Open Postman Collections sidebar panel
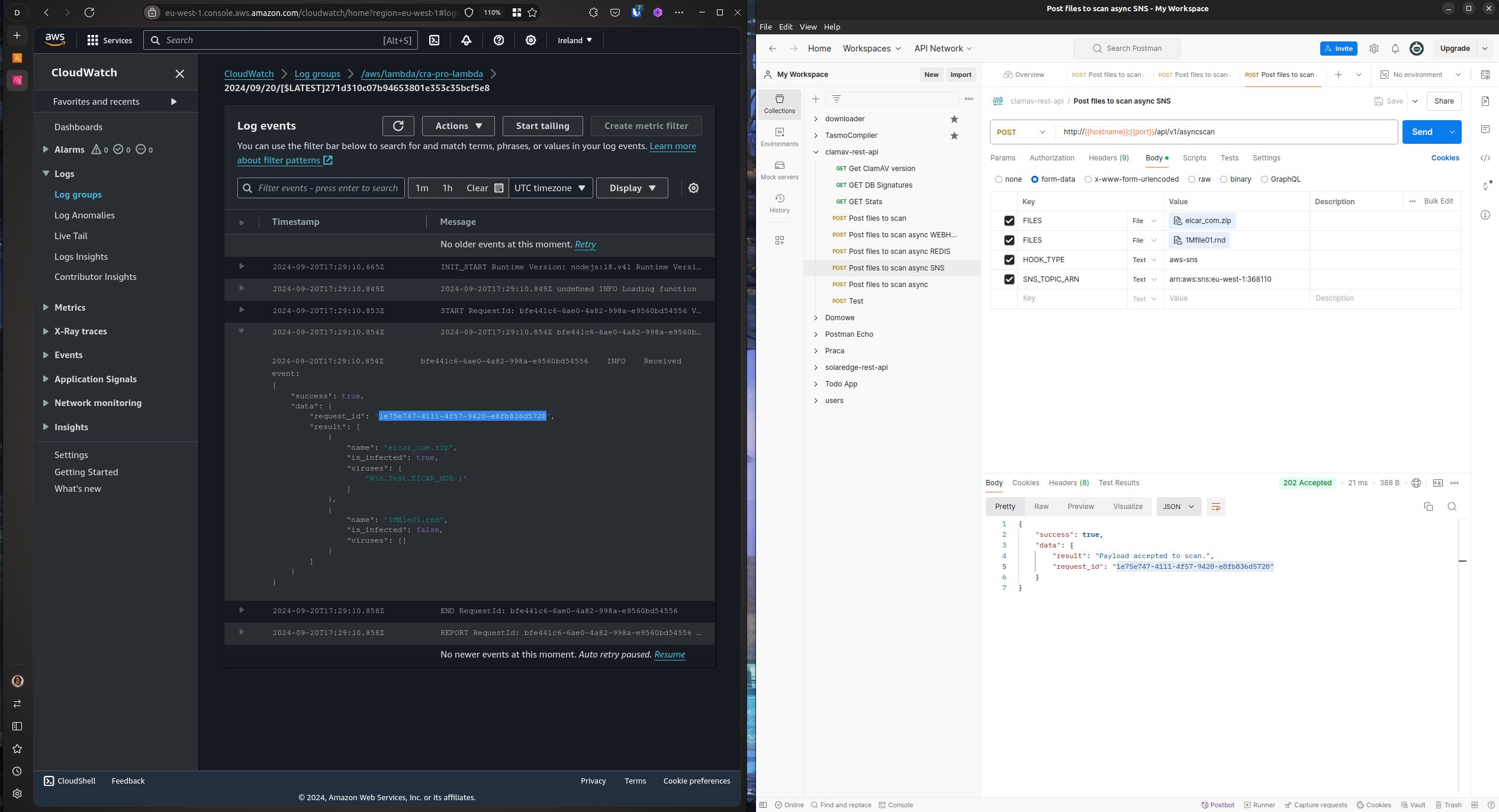The image size is (1499, 812). coord(779,104)
